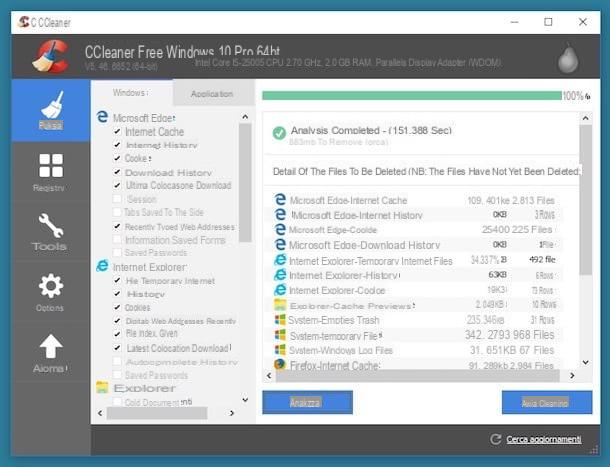Screen dimensions: 610x467
Task: Uncheck Internet Cache under Microsoft Edge
Action: click(x=117, y=132)
